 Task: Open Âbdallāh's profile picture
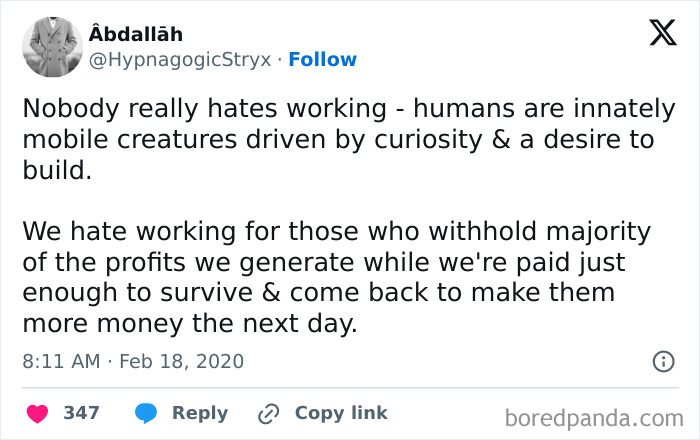(x=53, y=47)
